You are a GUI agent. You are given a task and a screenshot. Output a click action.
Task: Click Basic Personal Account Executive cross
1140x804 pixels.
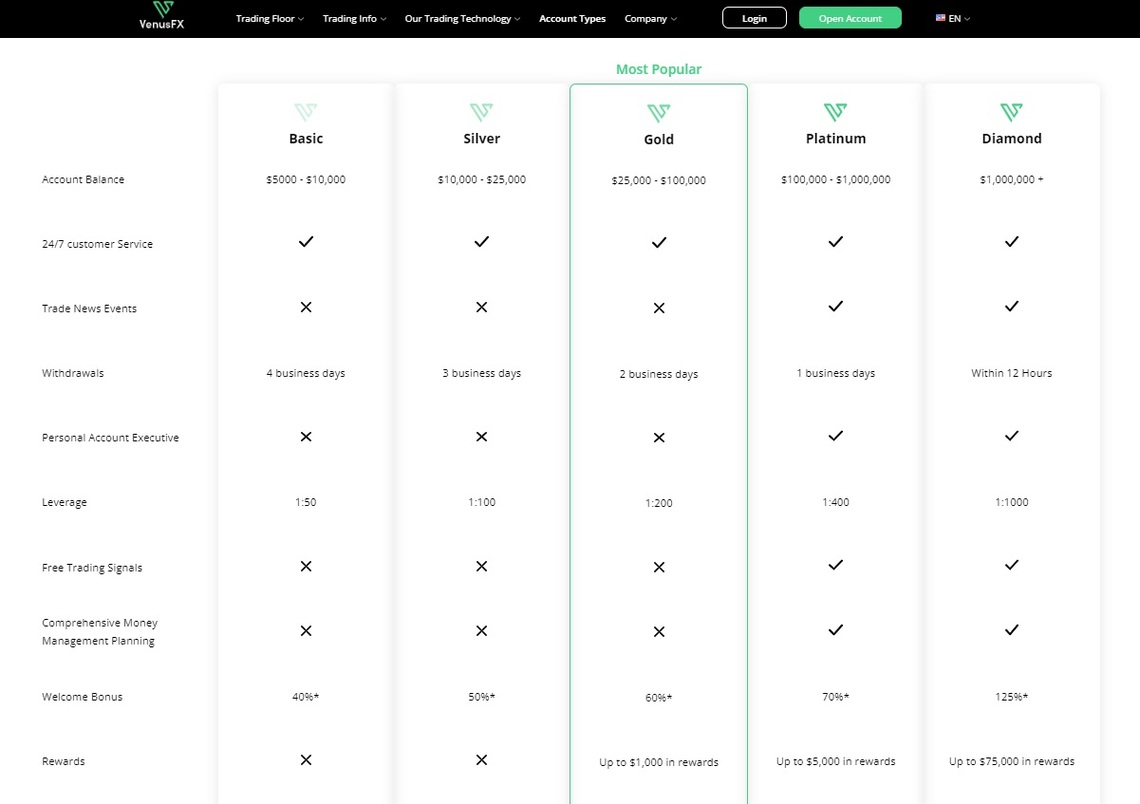(306, 436)
